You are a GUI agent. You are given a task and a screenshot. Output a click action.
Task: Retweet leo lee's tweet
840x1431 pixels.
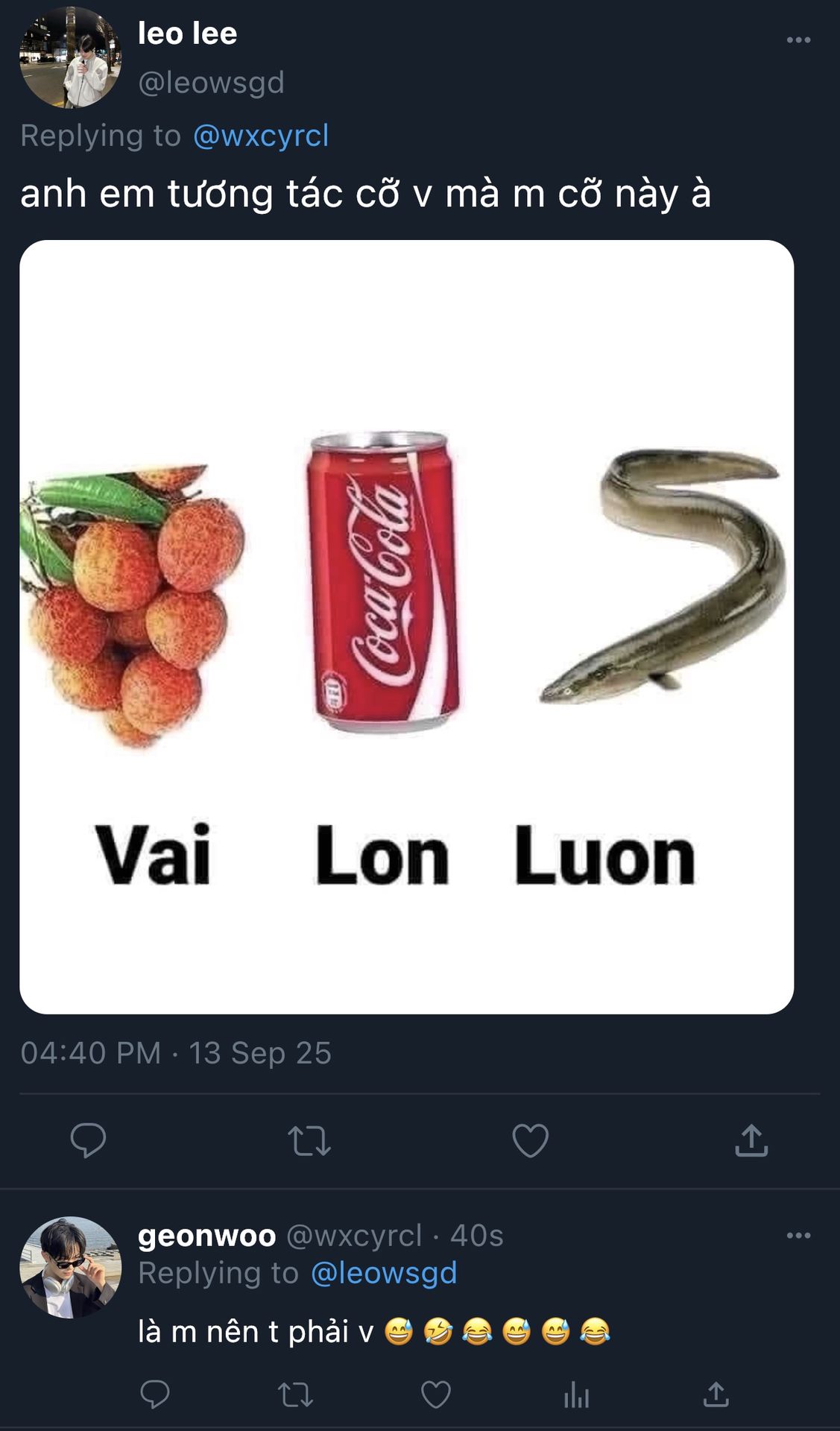[x=309, y=1140]
